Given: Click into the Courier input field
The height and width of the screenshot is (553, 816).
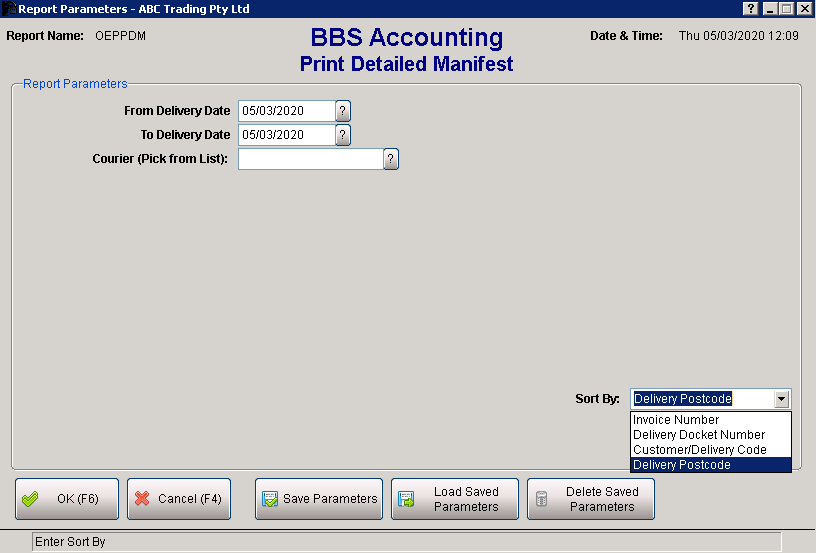Looking at the screenshot, I should 310,159.
